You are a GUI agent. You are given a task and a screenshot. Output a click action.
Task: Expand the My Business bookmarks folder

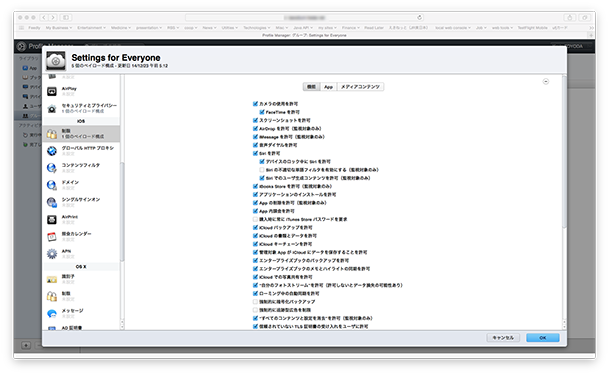[x=59, y=28]
